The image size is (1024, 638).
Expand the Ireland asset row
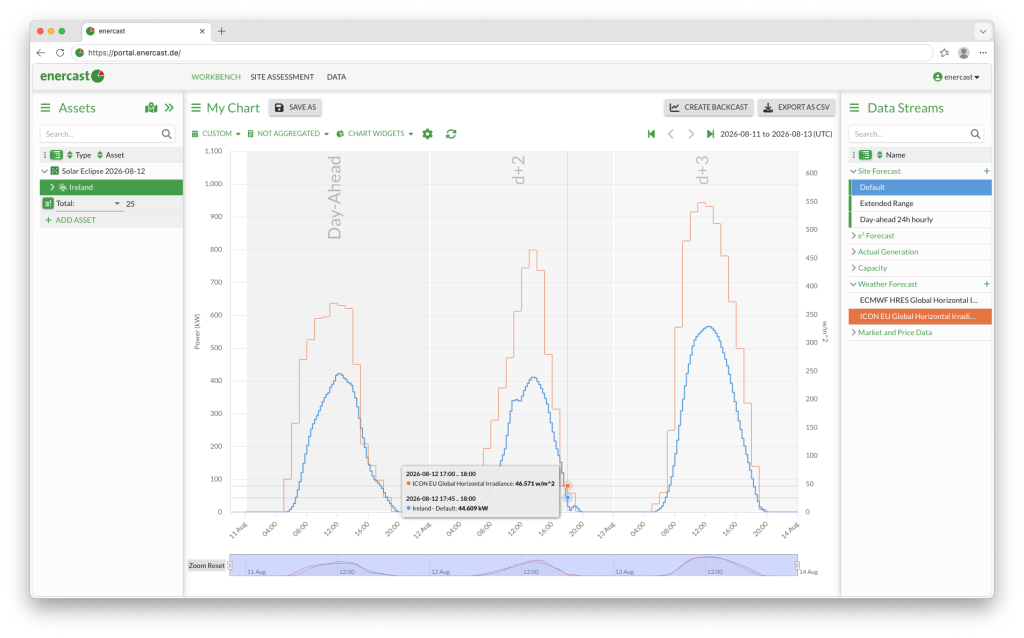point(52,187)
